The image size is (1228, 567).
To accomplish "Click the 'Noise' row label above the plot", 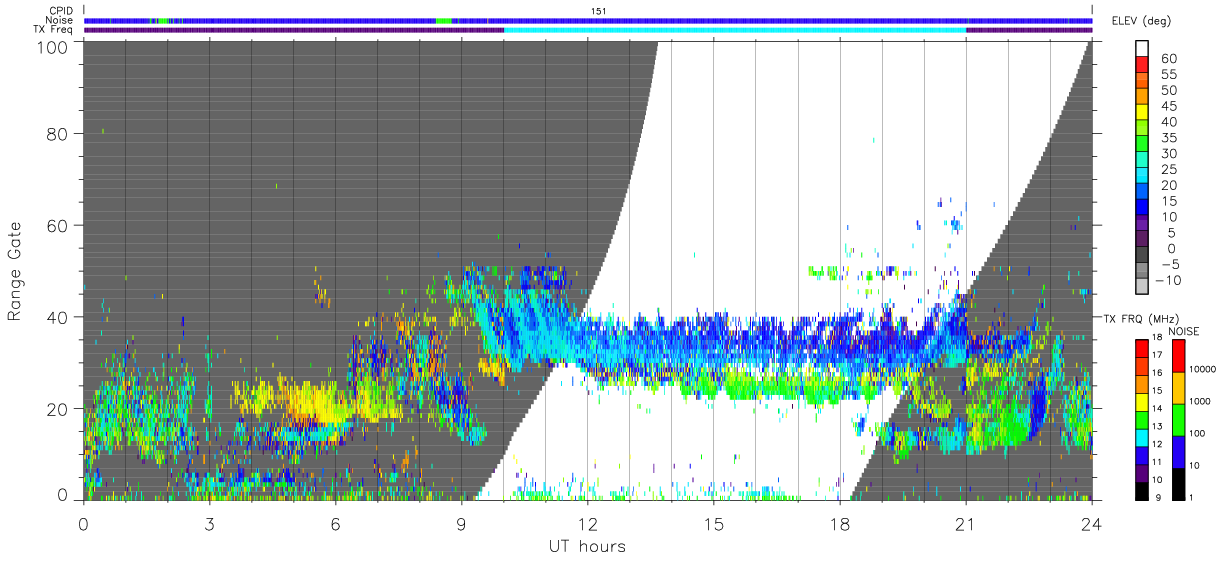I will click(x=61, y=20).
